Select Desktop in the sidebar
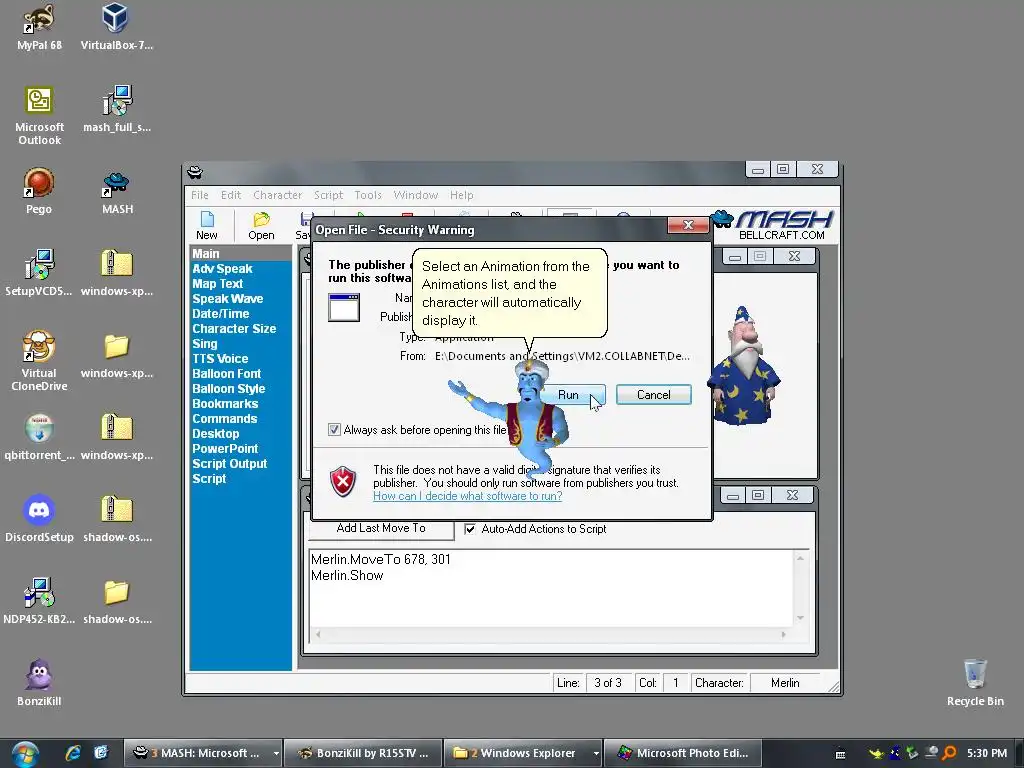This screenshot has width=1024, height=768. tap(216, 434)
